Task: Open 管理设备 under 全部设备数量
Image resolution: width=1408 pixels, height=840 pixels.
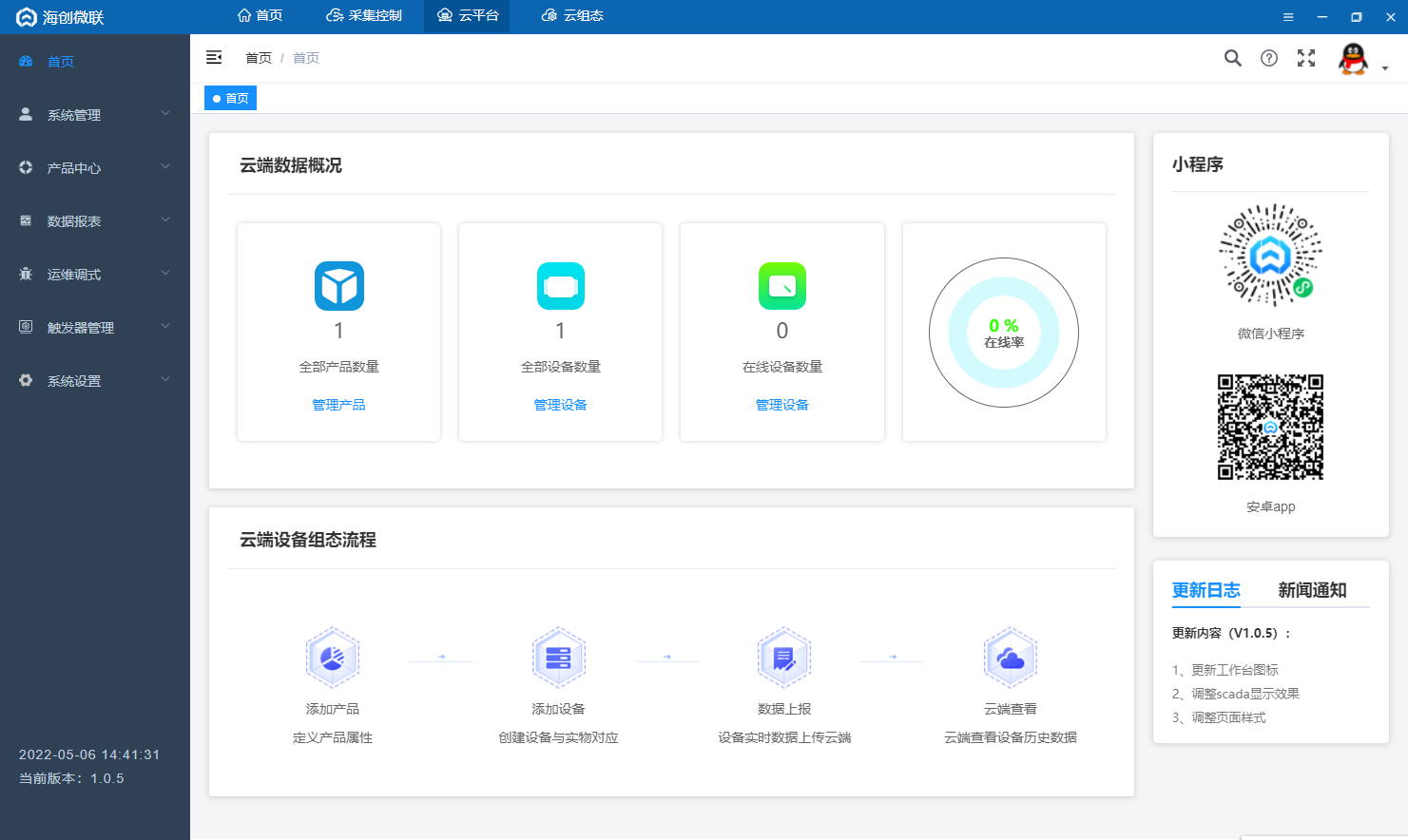Action: (x=561, y=405)
